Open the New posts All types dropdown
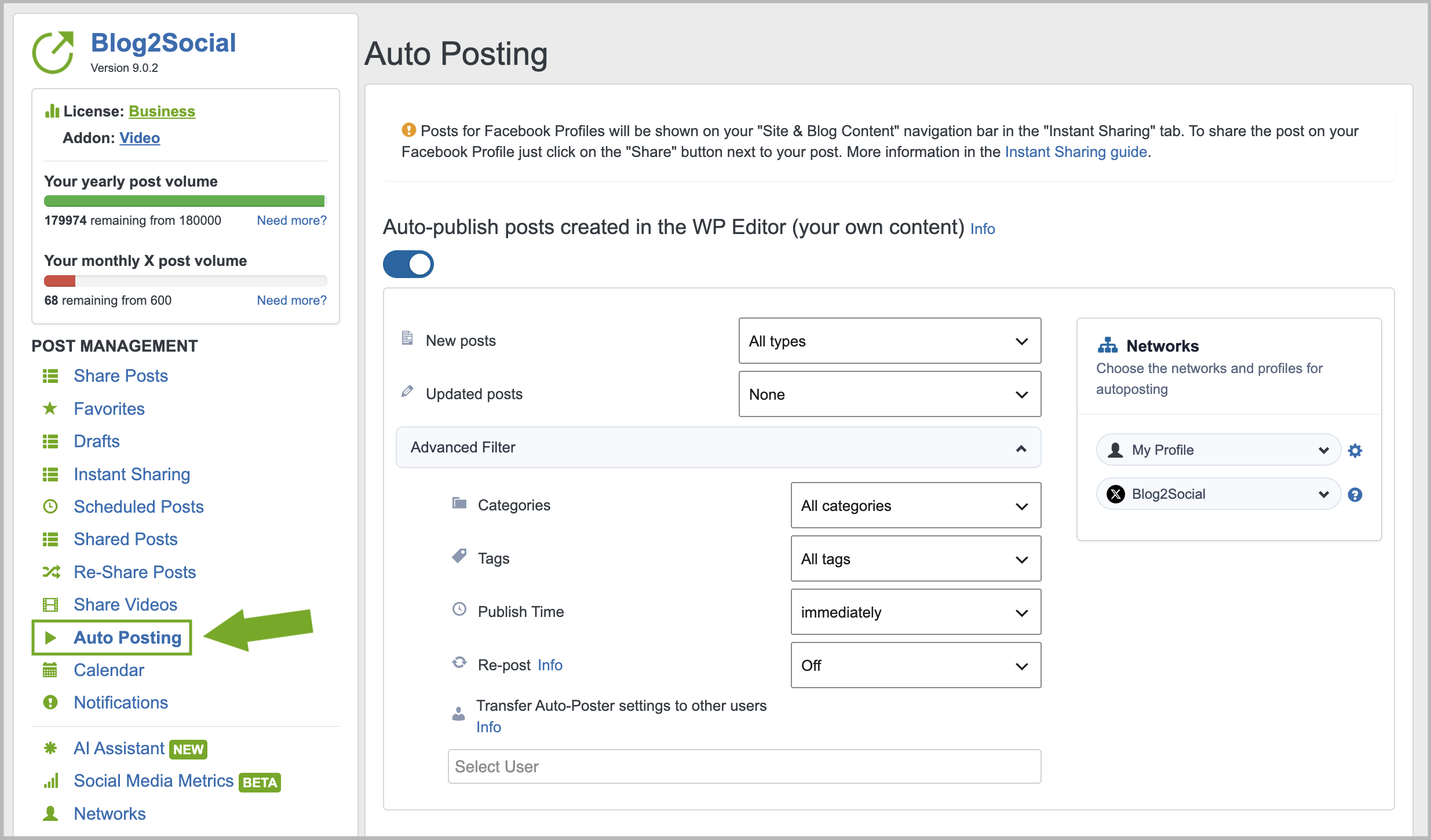Screen dimensions: 1431x840 tap(890, 341)
